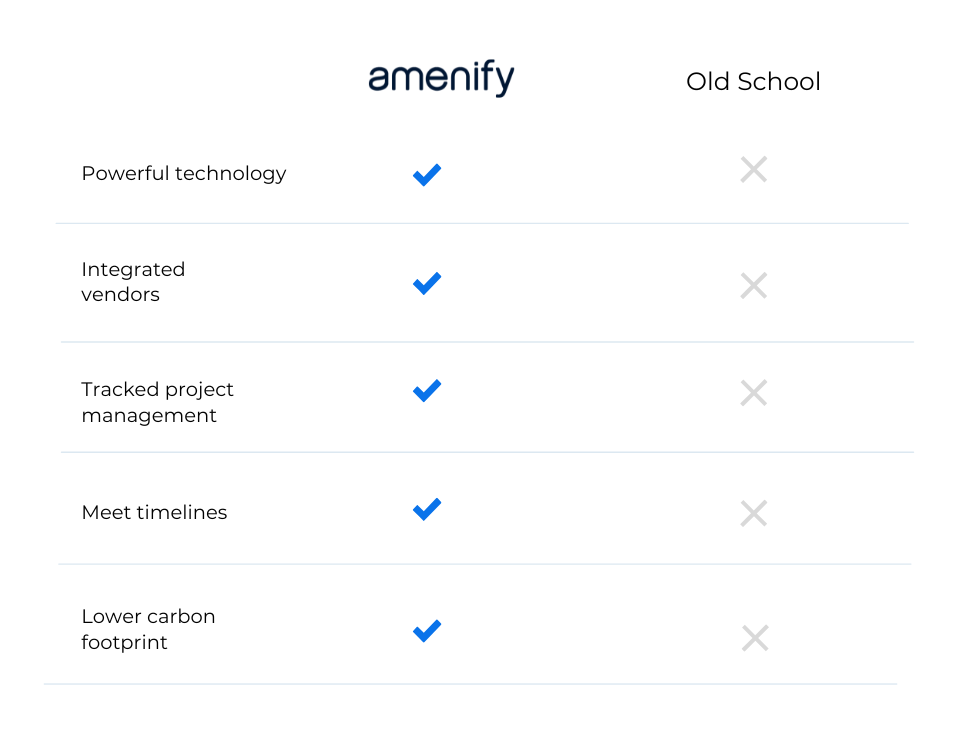The image size is (958, 744).
Task: Select the Meet timelines label
Action: tap(154, 512)
